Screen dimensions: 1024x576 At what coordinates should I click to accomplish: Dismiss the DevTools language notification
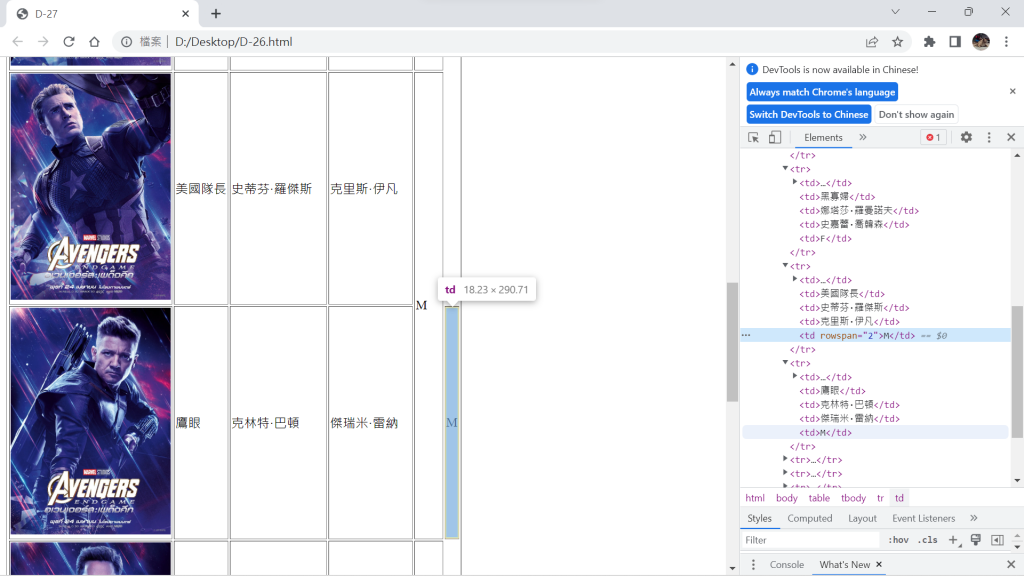[x=1012, y=91]
